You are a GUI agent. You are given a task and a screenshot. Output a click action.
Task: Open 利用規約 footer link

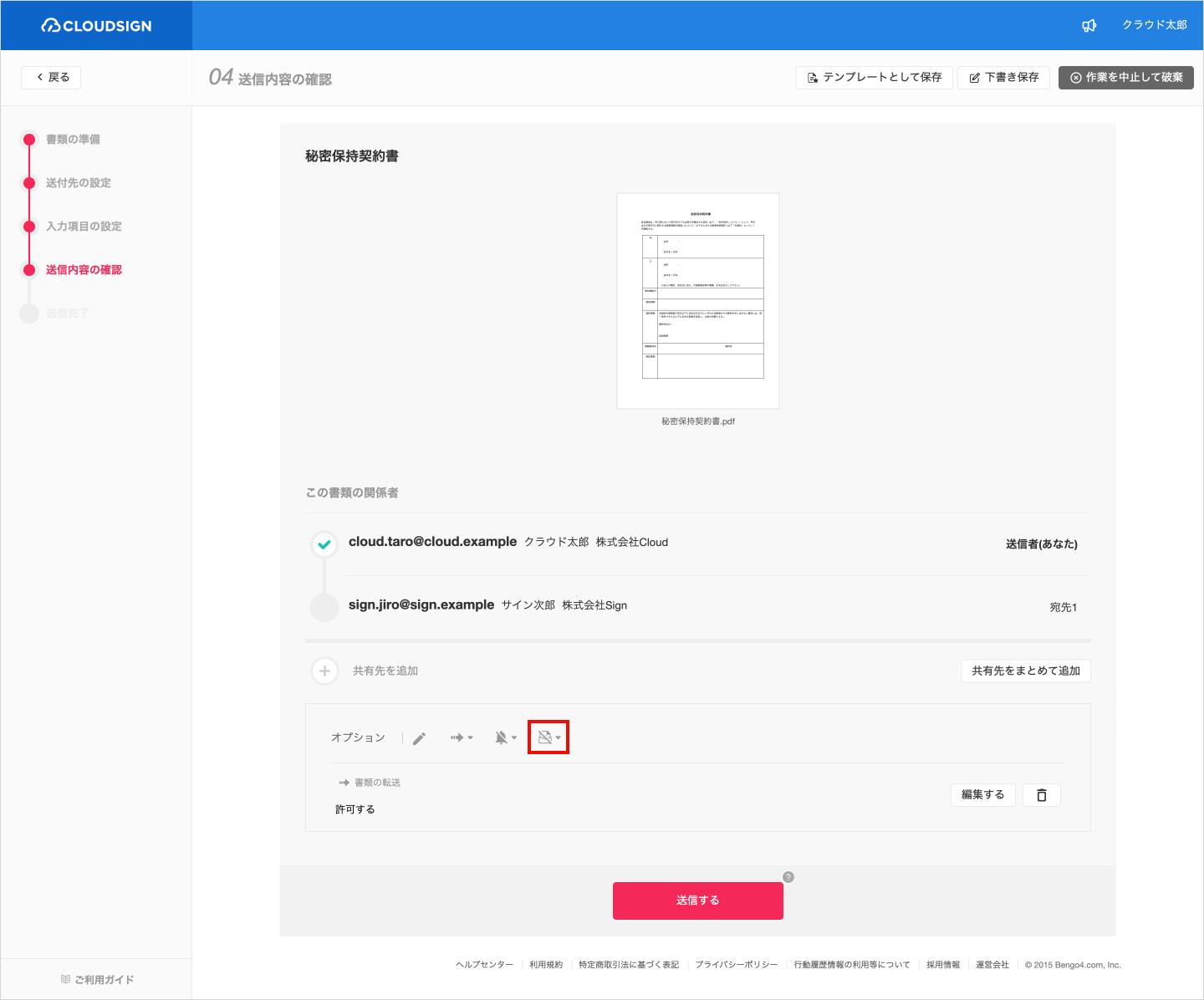546,965
